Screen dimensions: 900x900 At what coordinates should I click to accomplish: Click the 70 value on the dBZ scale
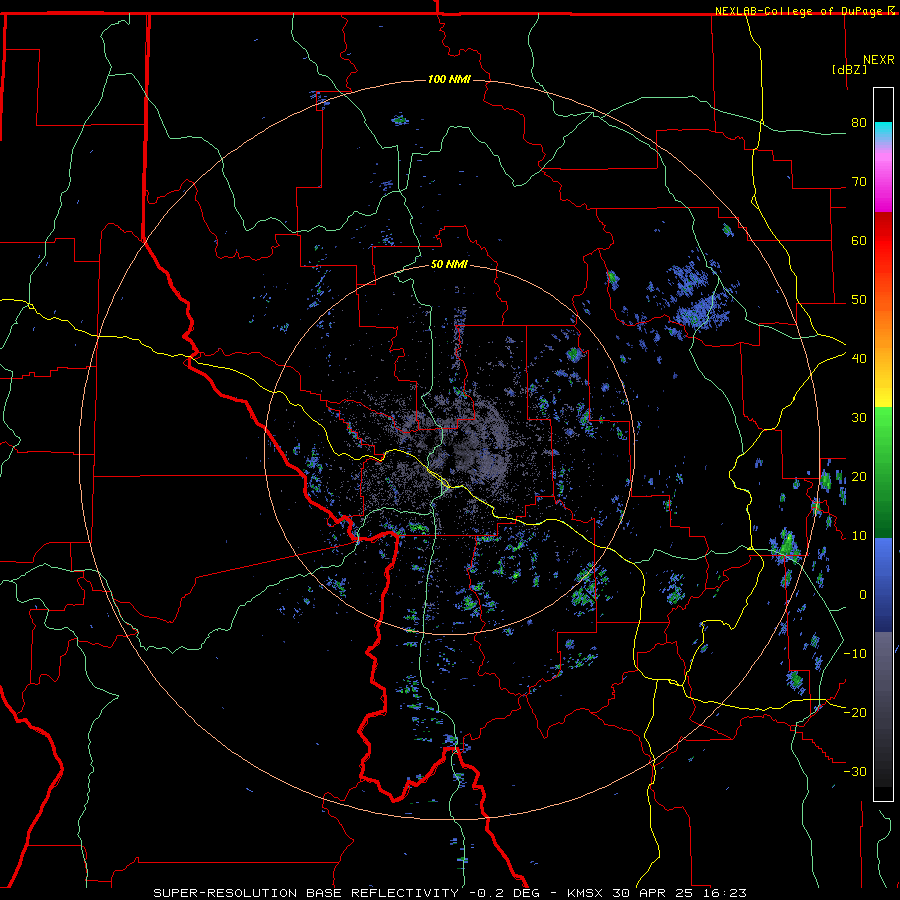click(x=859, y=181)
